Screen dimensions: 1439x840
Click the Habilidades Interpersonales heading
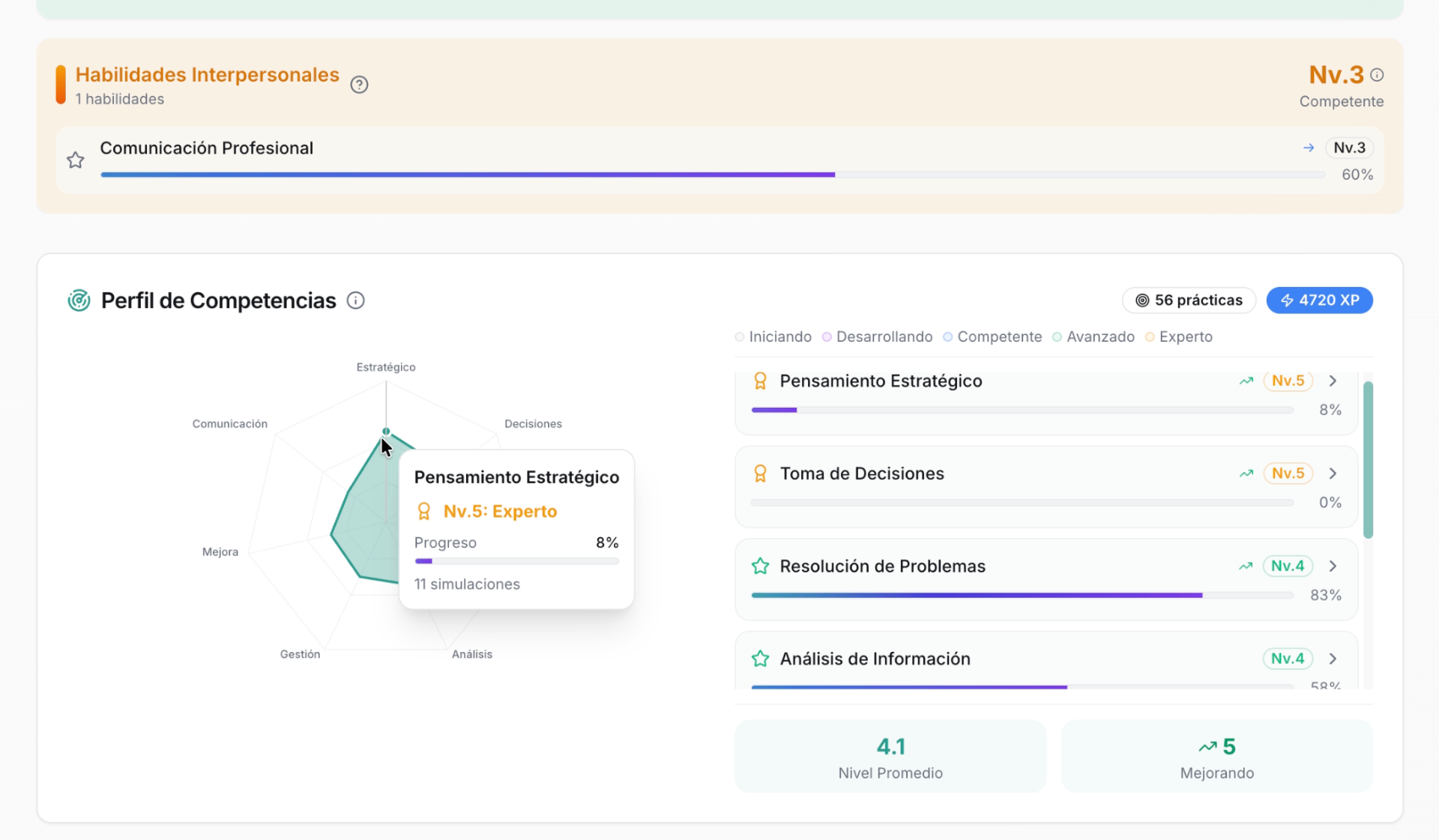(208, 75)
